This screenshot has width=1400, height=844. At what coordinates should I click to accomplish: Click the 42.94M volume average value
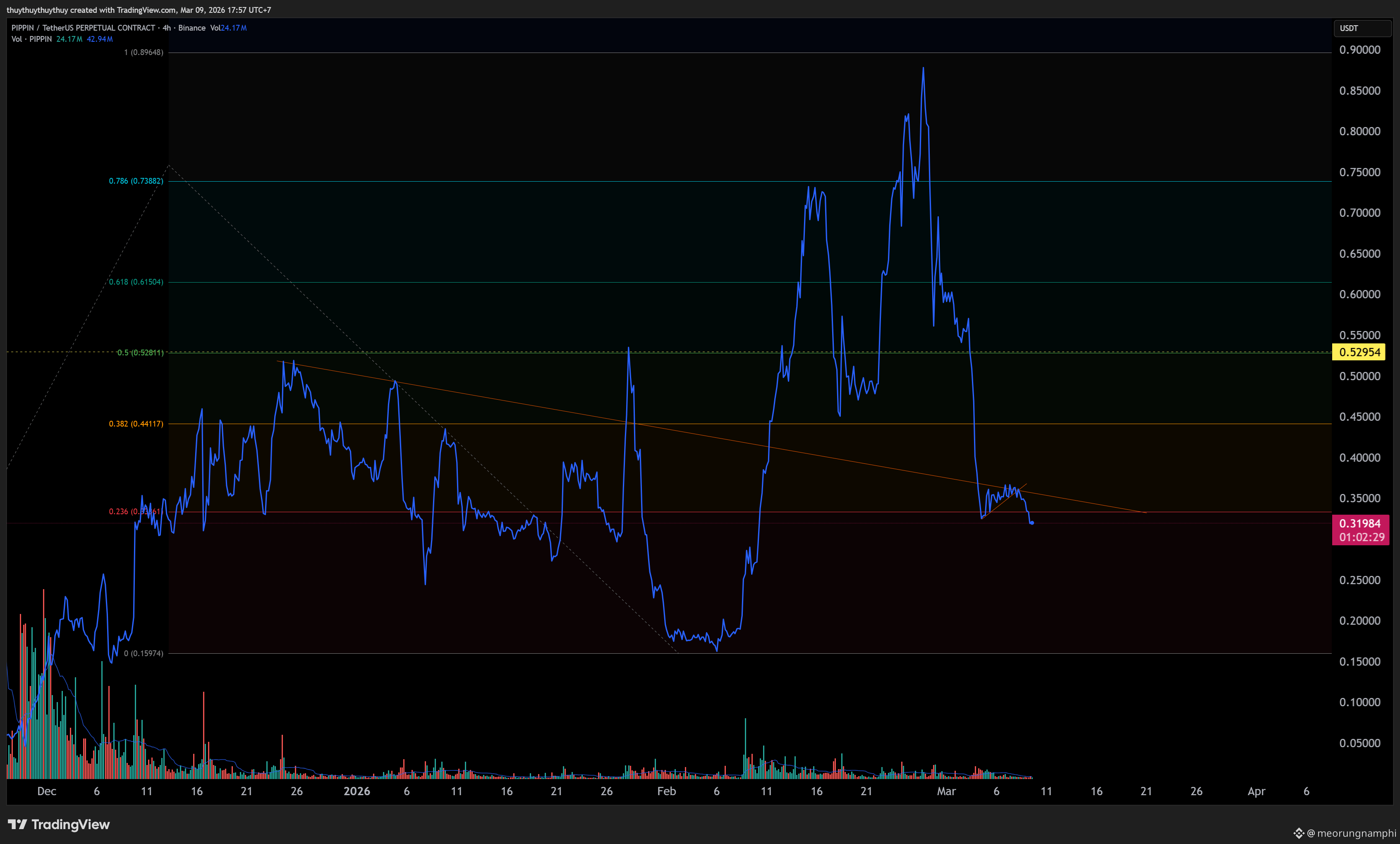99,39
